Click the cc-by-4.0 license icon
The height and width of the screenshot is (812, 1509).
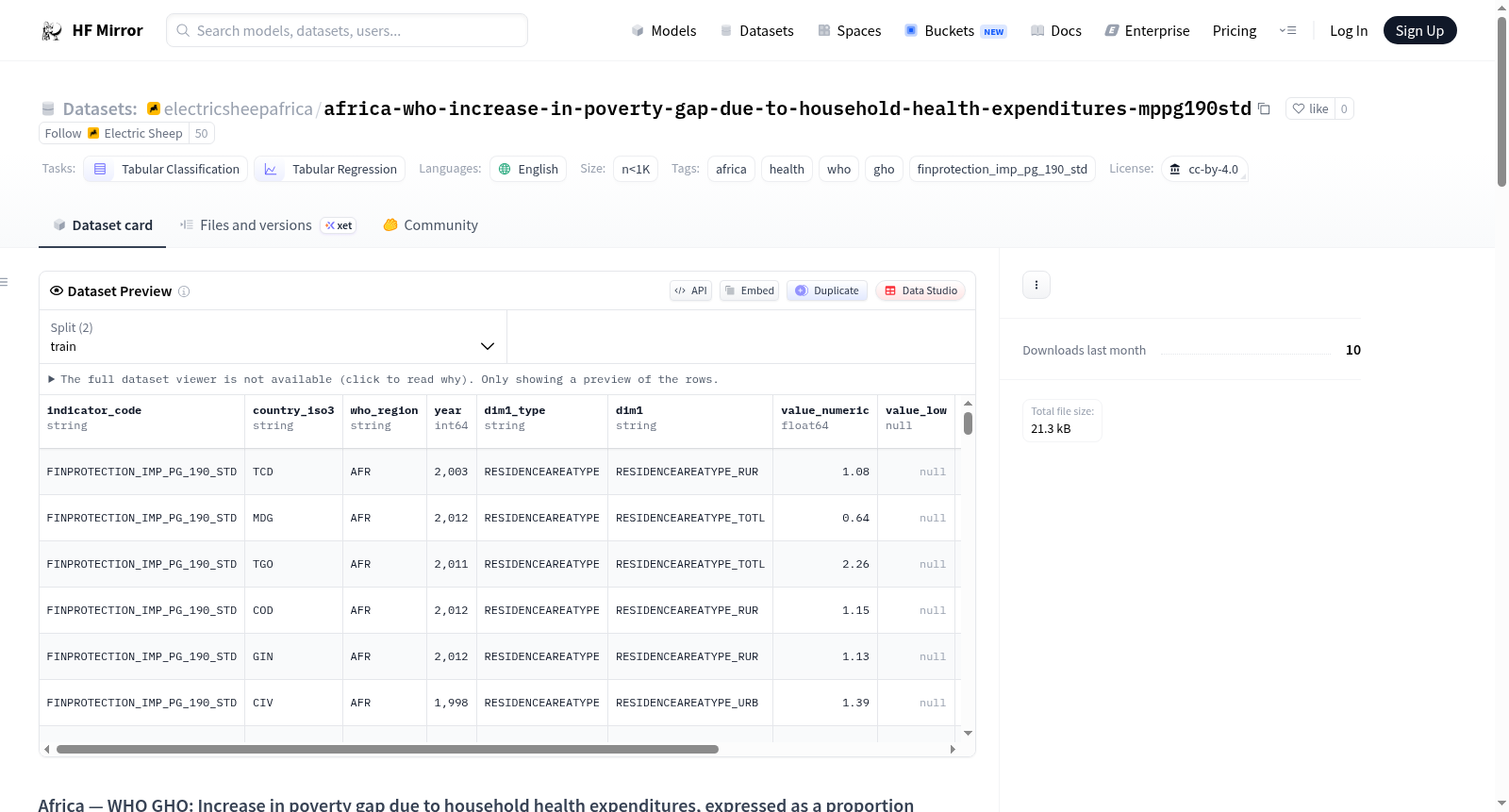point(1175,169)
